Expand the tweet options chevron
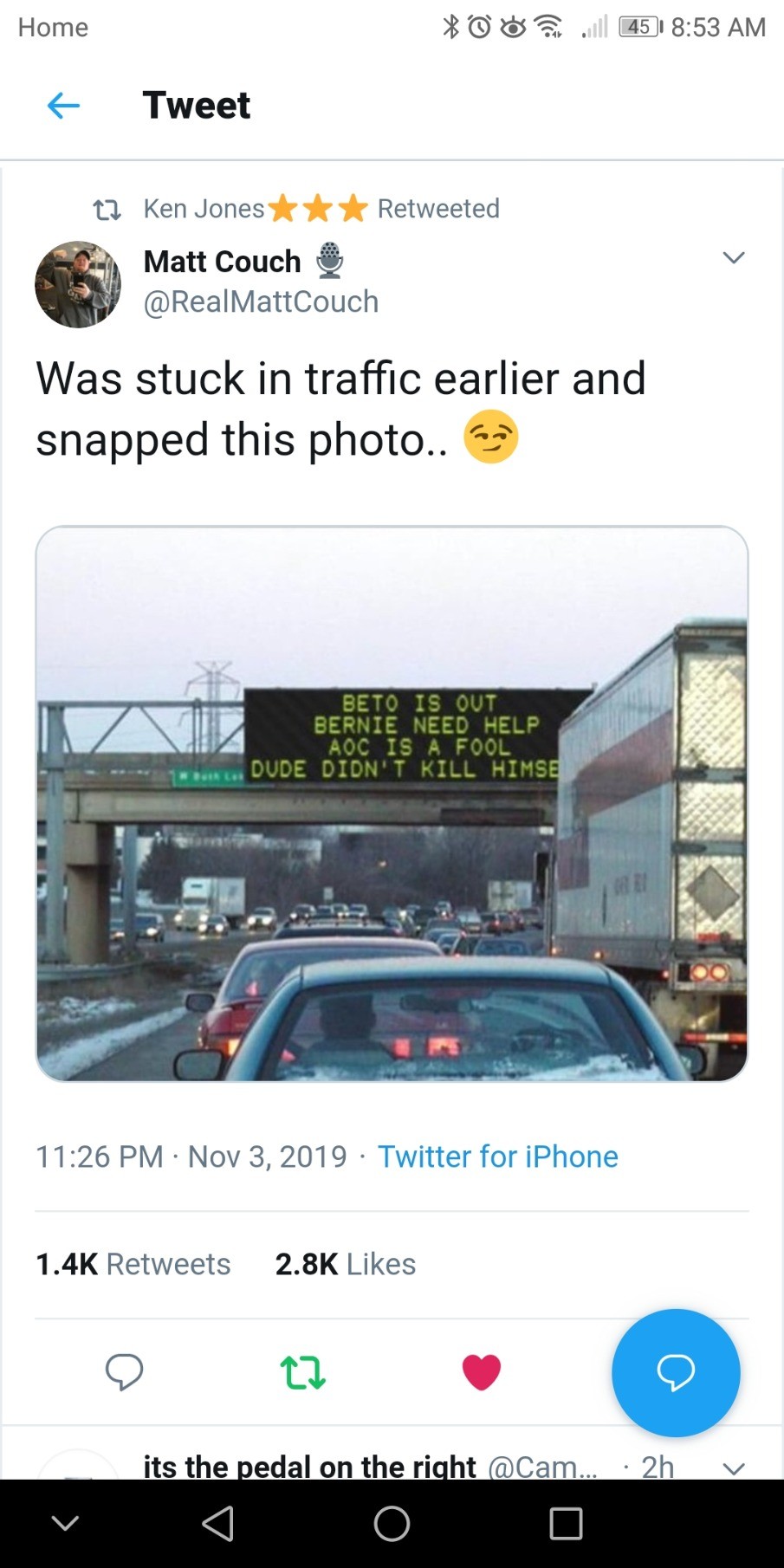 coord(734,258)
